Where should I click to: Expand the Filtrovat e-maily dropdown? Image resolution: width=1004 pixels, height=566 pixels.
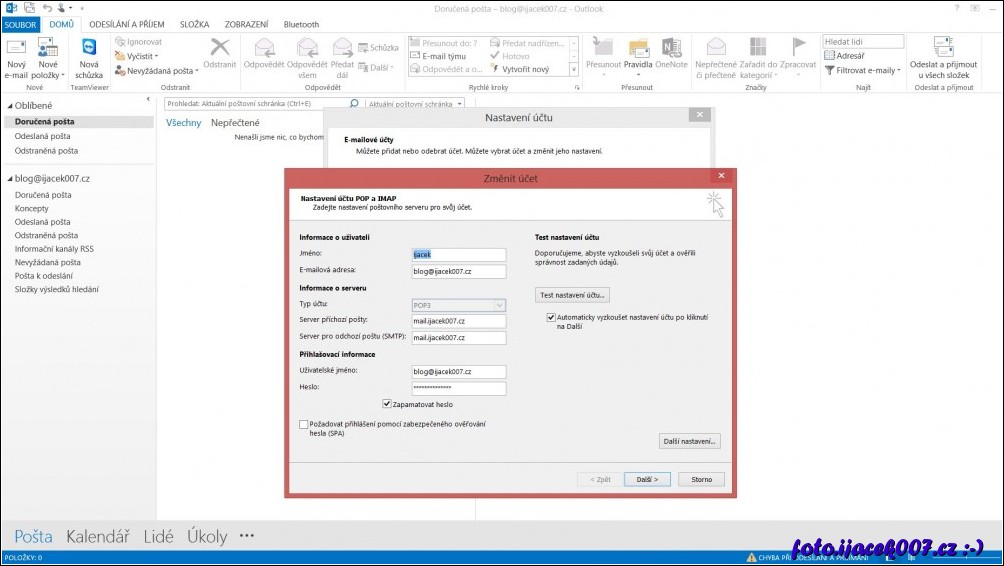click(x=862, y=70)
